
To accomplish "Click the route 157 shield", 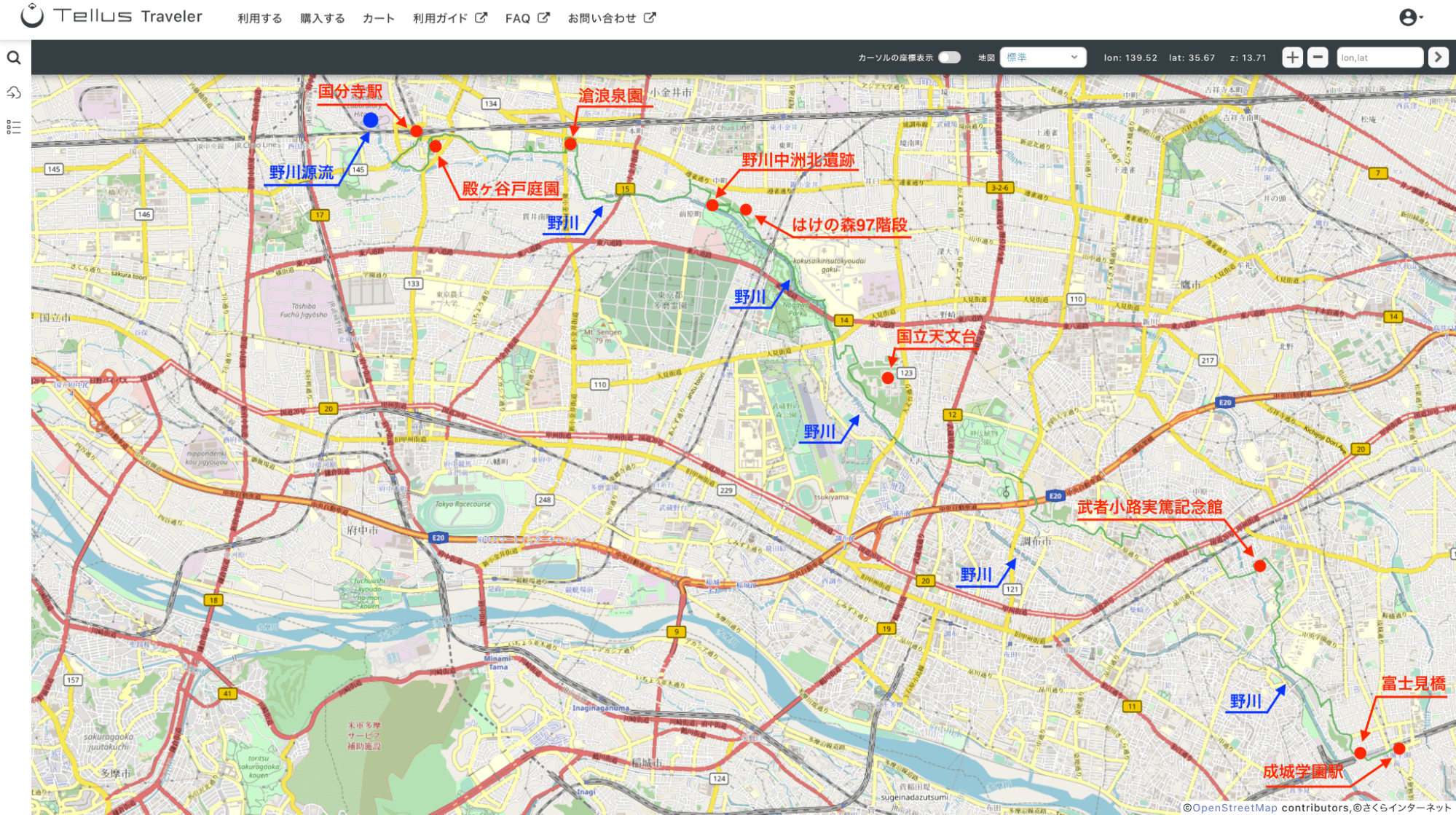I will point(73,680).
